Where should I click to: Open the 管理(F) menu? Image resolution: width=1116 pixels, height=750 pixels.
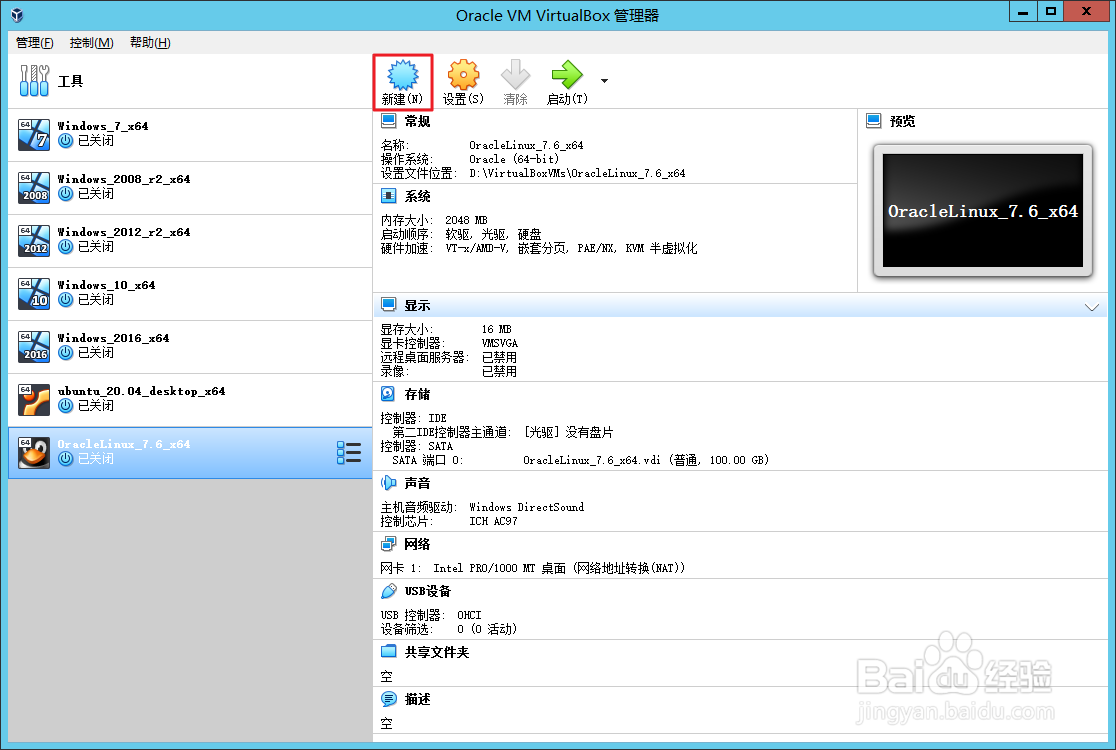pos(34,43)
